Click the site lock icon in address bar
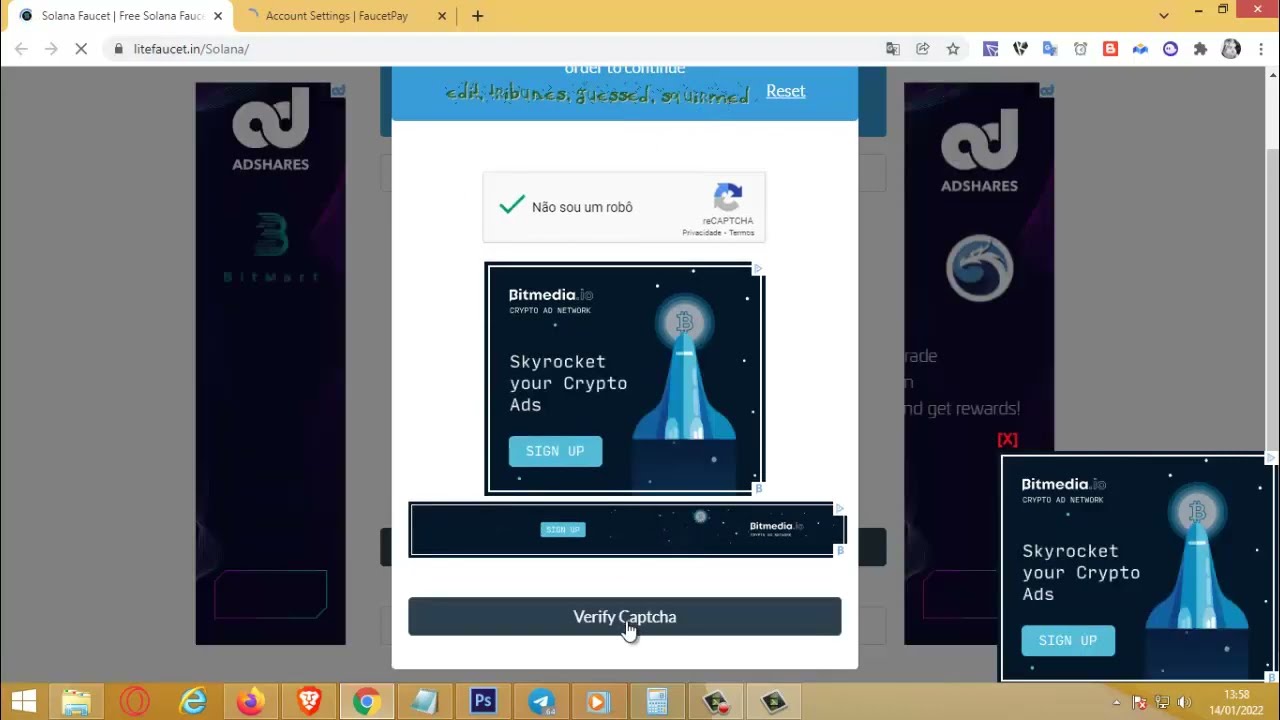This screenshot has height=720, width=1280. pos(119,48)
